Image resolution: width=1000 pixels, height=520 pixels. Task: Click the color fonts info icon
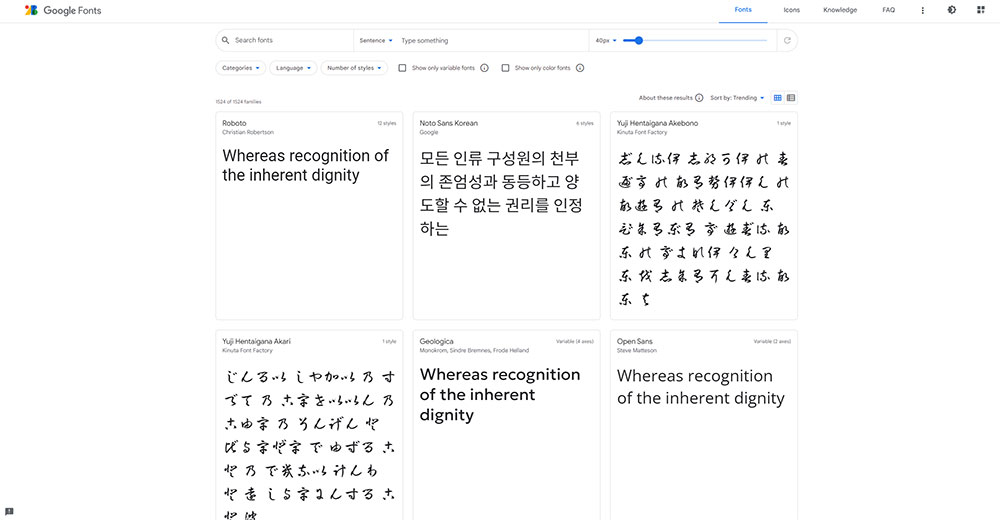[580, 68]
